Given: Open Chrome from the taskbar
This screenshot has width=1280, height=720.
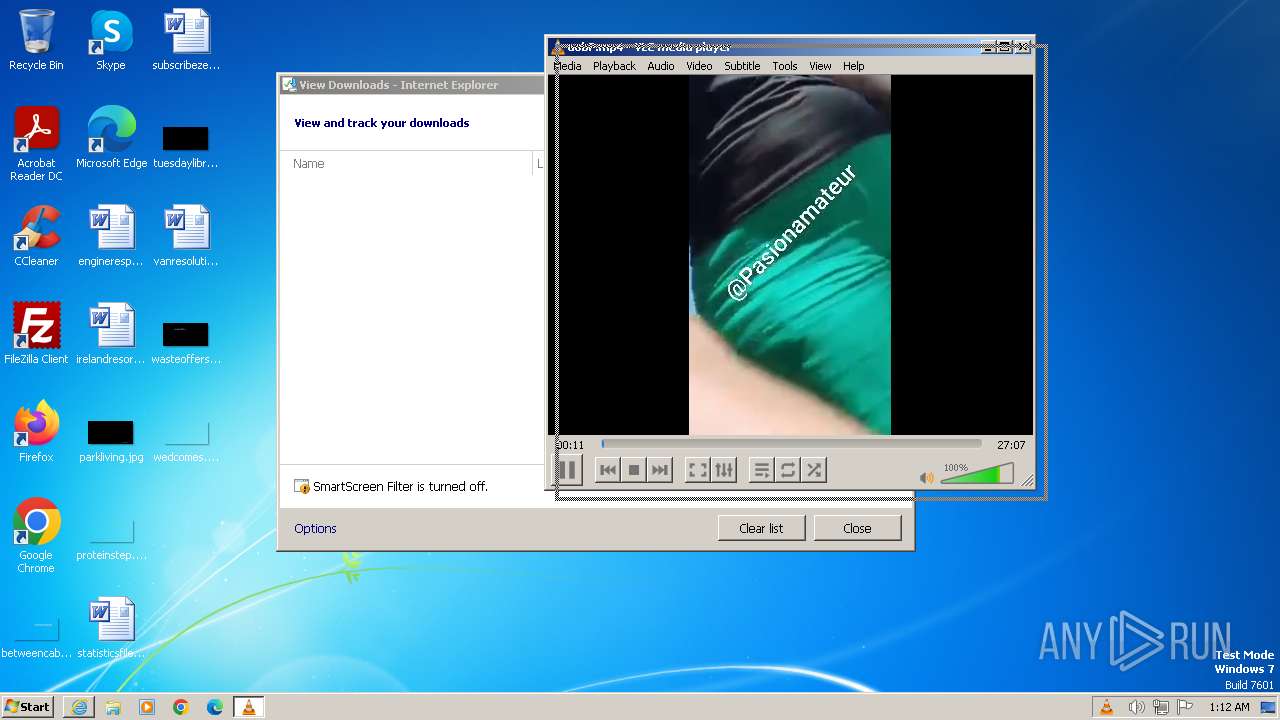Looking at the screenshot, I should pos(181,707).
